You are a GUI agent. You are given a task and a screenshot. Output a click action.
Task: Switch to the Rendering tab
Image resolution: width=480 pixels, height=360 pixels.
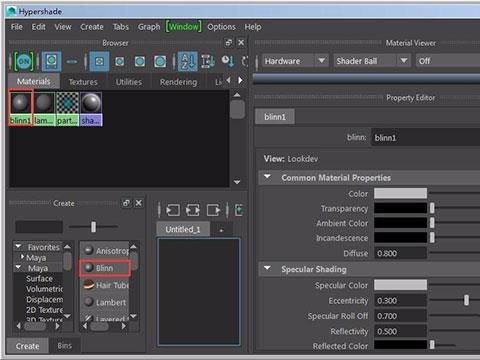[x=178, y=82]
